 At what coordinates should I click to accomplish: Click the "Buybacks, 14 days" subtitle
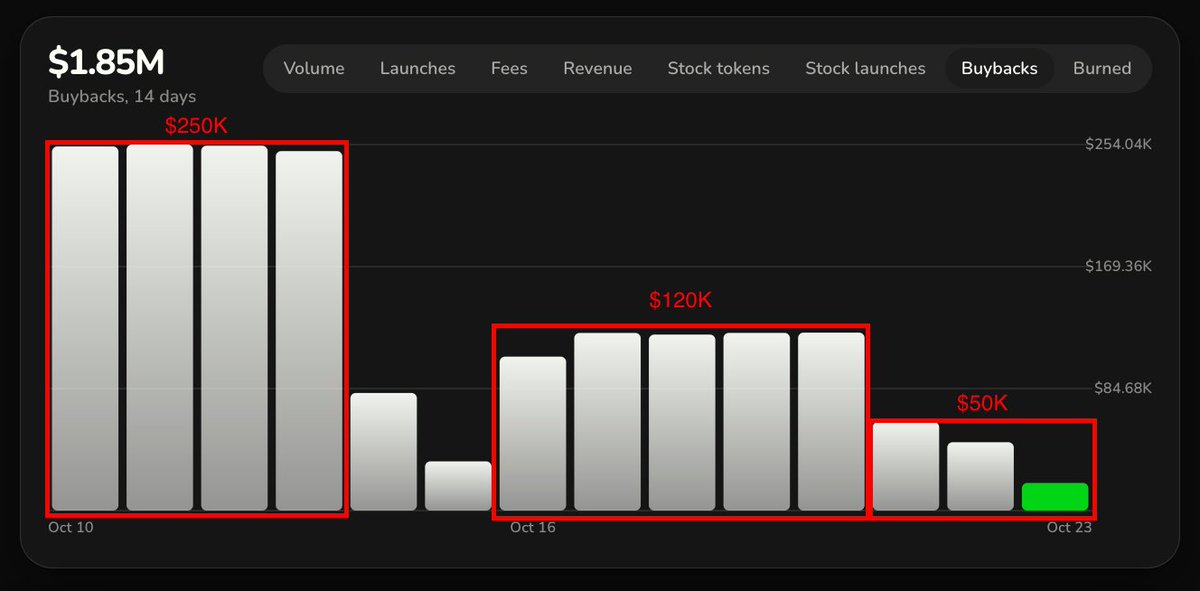(x=122, y=97)
